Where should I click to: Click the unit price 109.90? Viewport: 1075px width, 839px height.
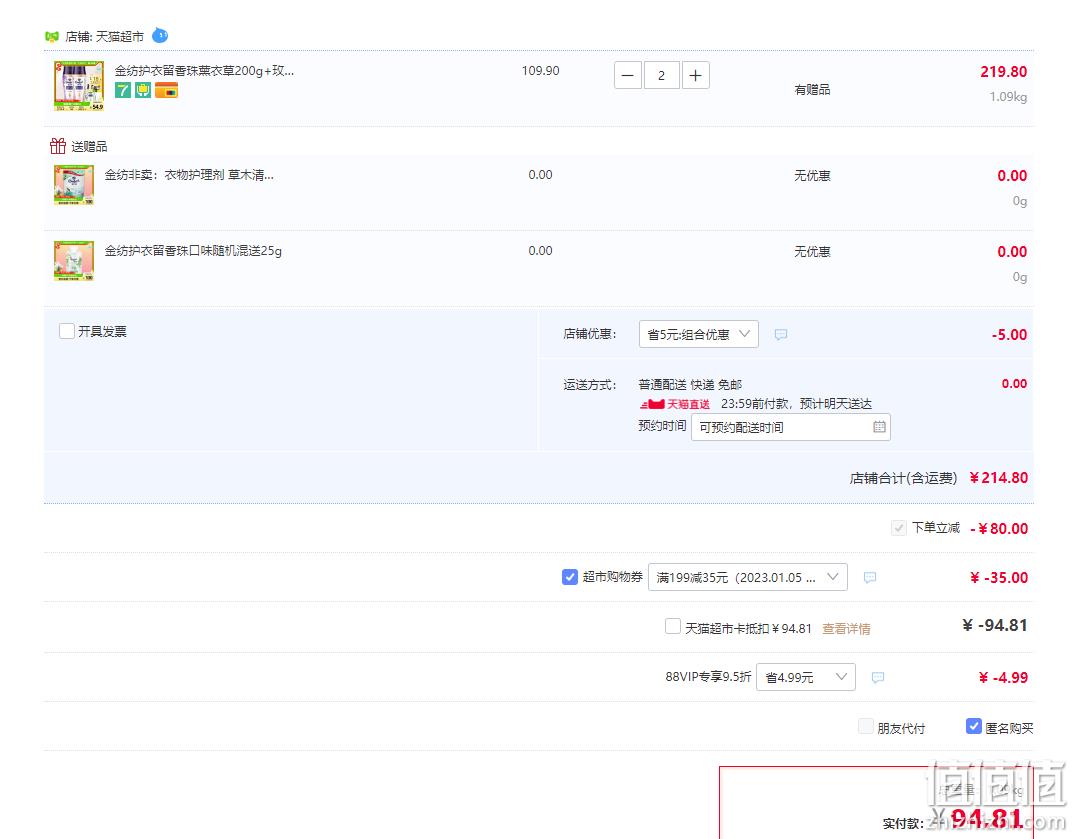(540, 71)
